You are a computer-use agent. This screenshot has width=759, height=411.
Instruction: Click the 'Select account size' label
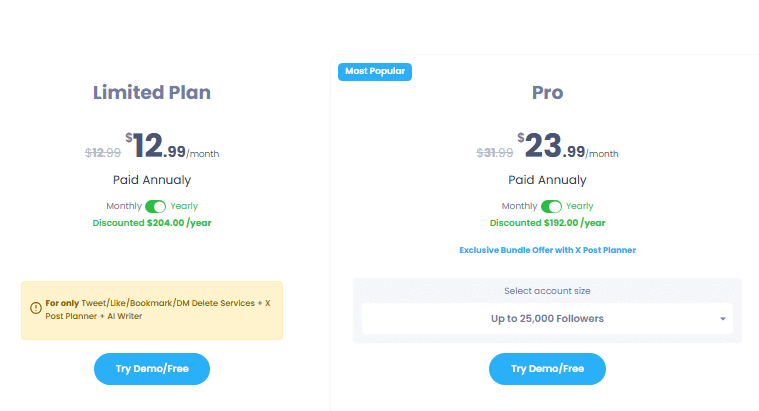pyautogui.click(x=547, y=291)
